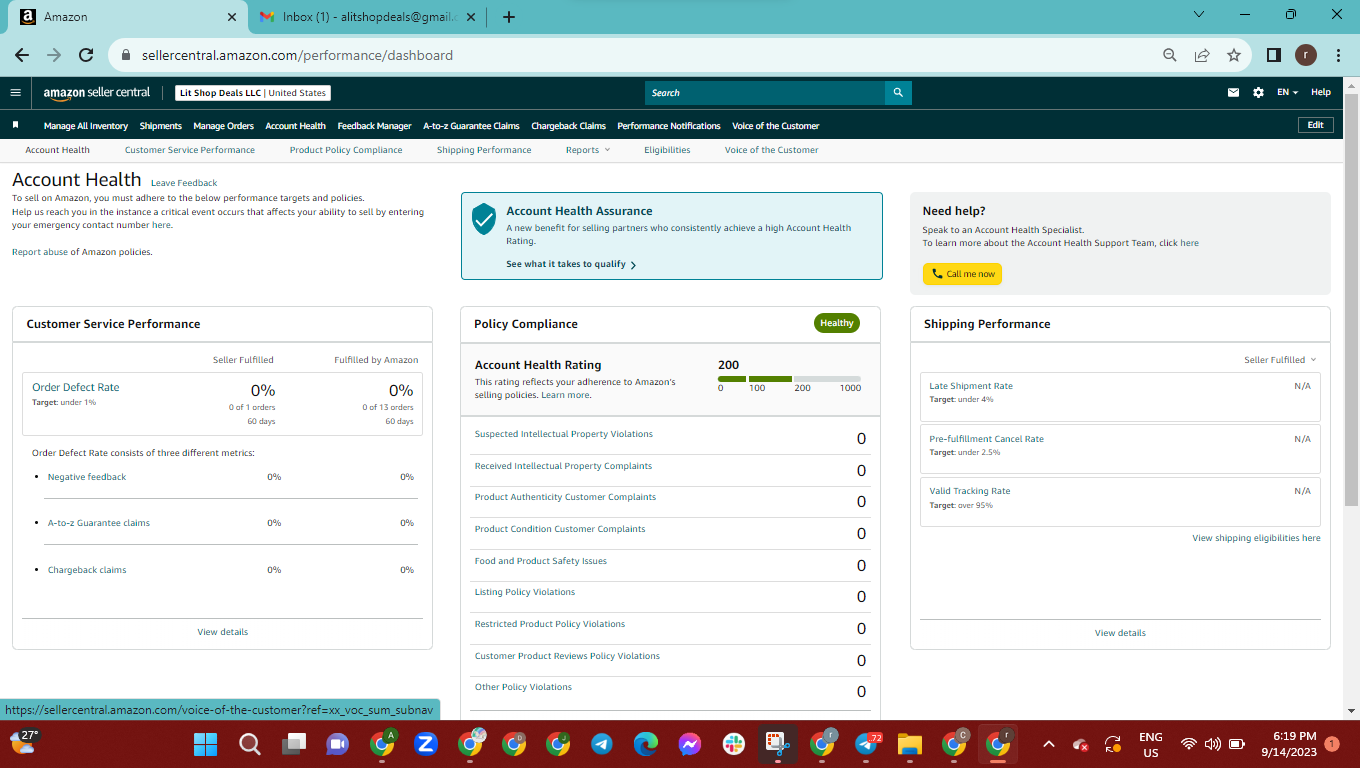Open the Shipping Performance tab
The height and width of the screenshot is (768, 1360).
[x=484, y=150]
